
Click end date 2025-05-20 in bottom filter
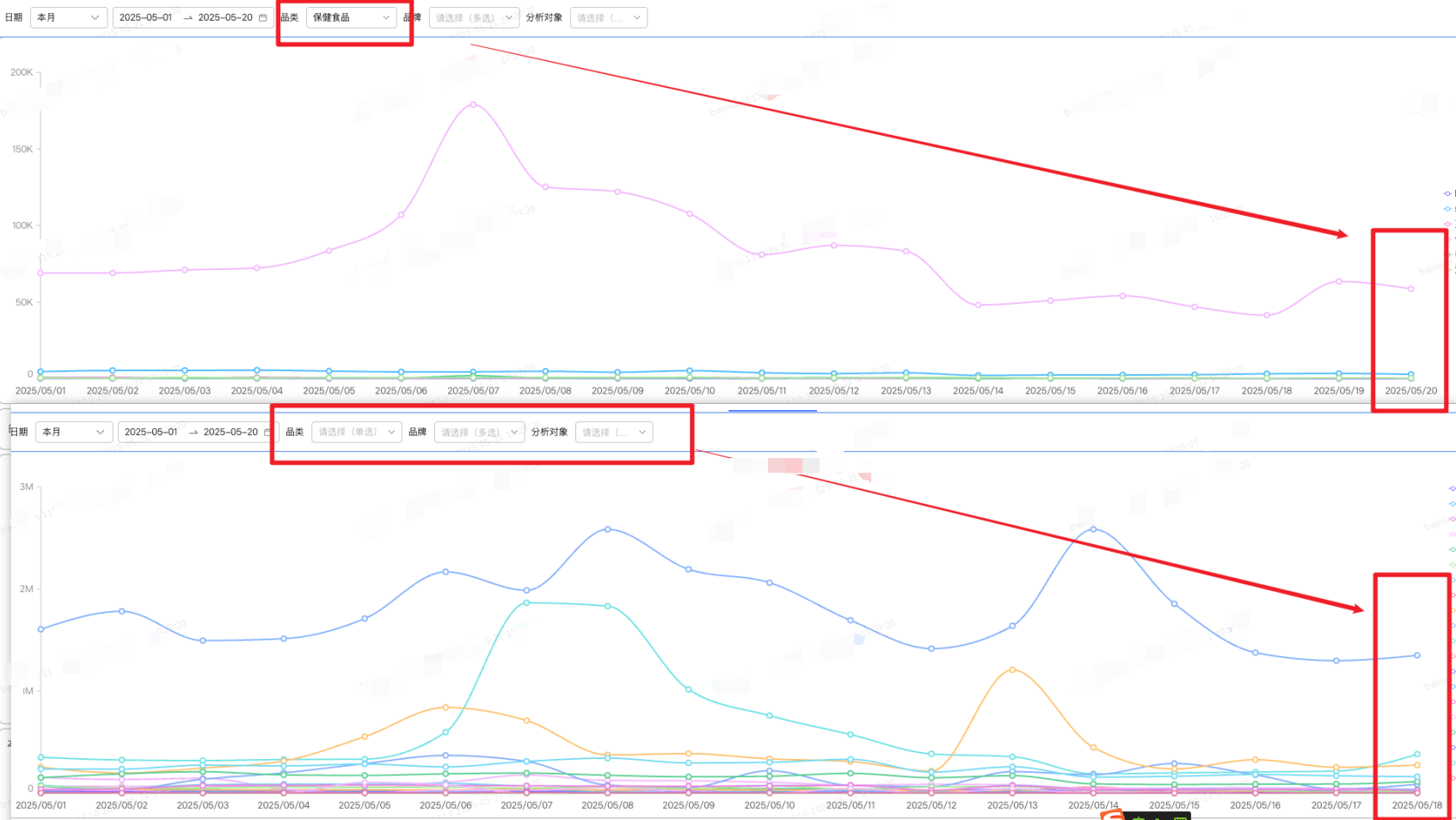point(230,432)
